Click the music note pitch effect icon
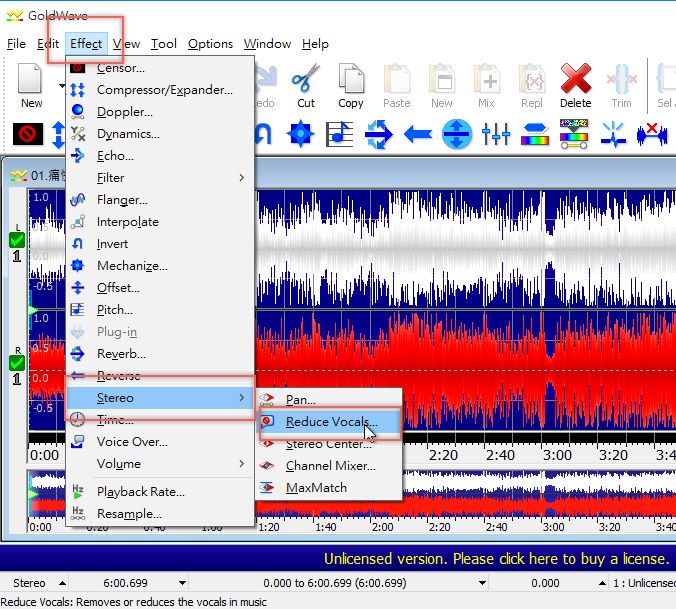 340,133
